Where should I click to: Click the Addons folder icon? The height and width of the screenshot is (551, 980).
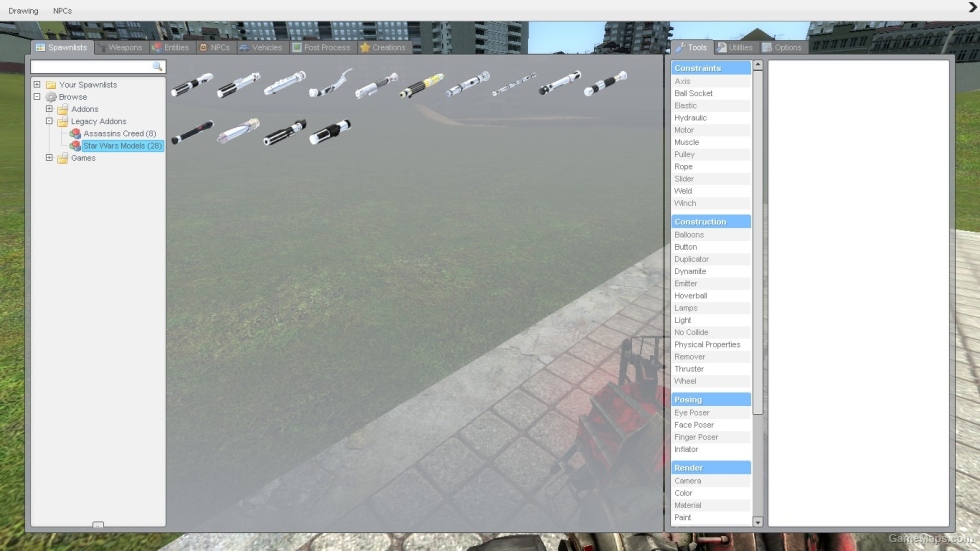click(x=62, y=109)
